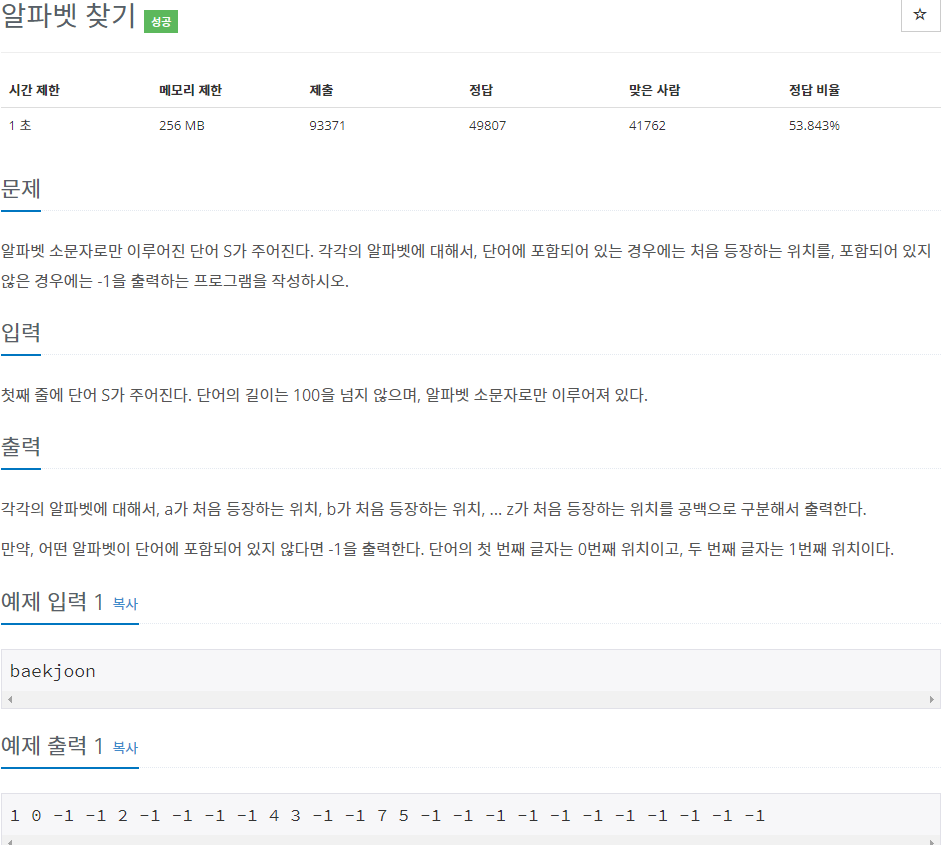Click the problem title 알파벳 찾기

click(69, 15)
